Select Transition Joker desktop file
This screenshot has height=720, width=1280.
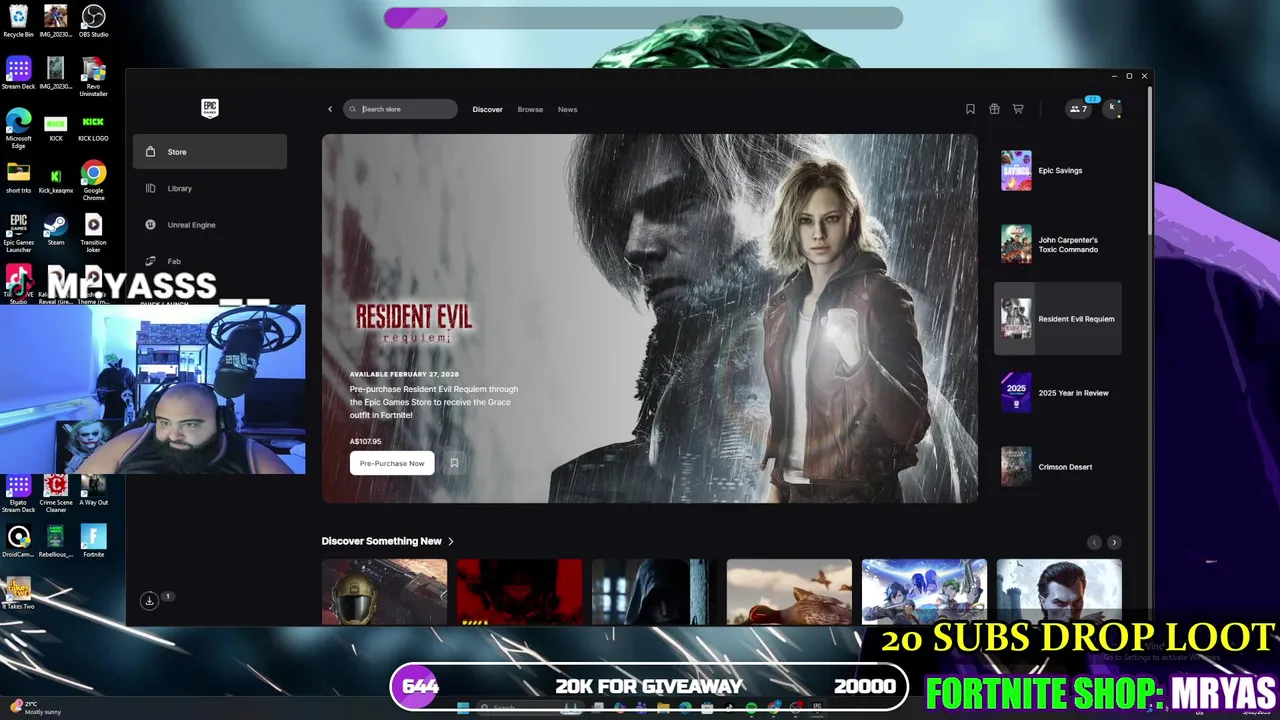pos(93,232)
